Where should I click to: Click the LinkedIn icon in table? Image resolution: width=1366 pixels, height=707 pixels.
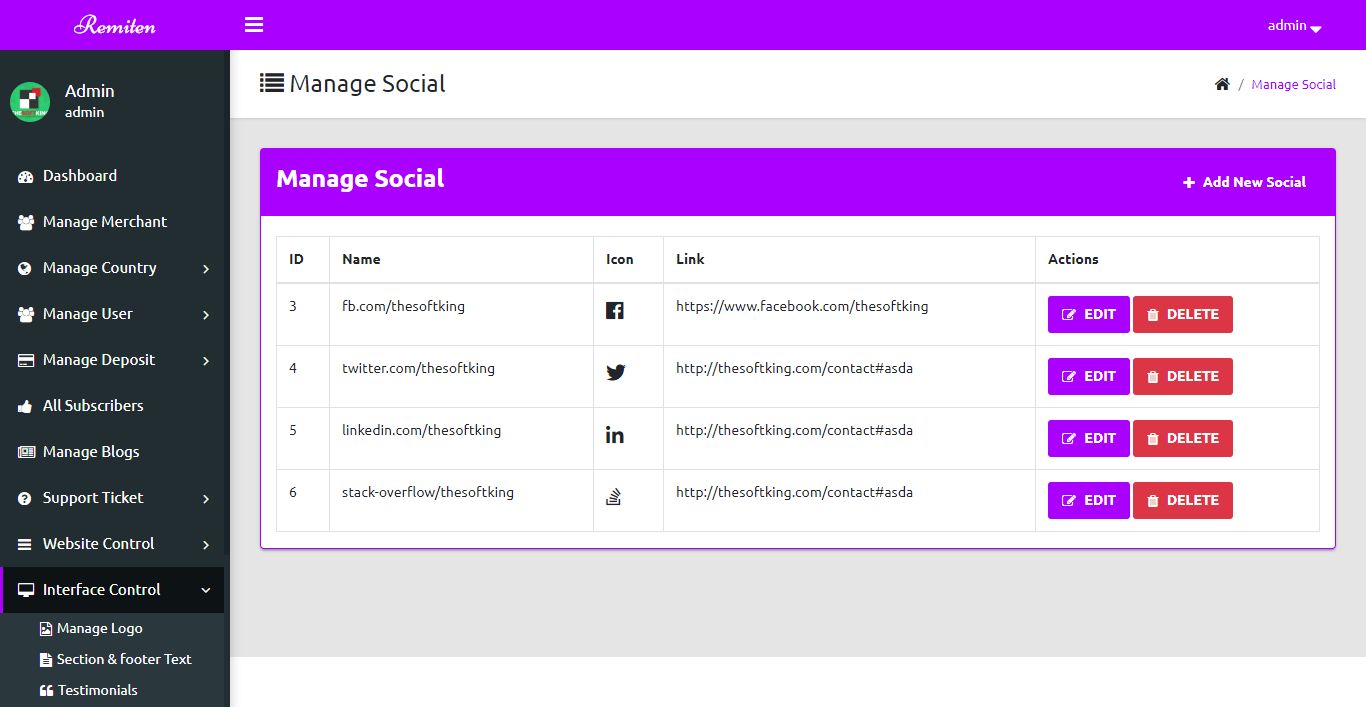(615, 435)
